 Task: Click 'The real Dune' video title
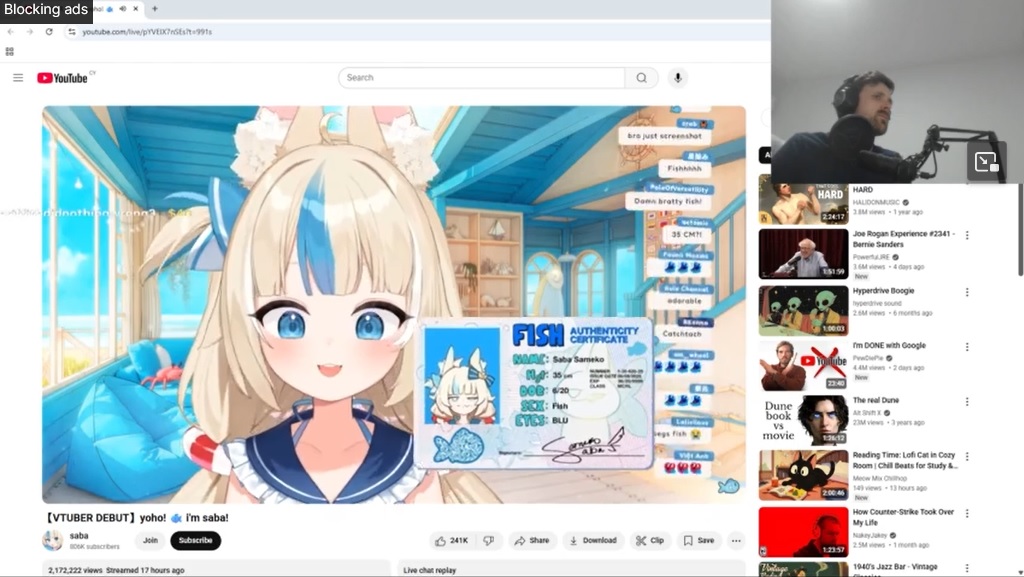876,400
